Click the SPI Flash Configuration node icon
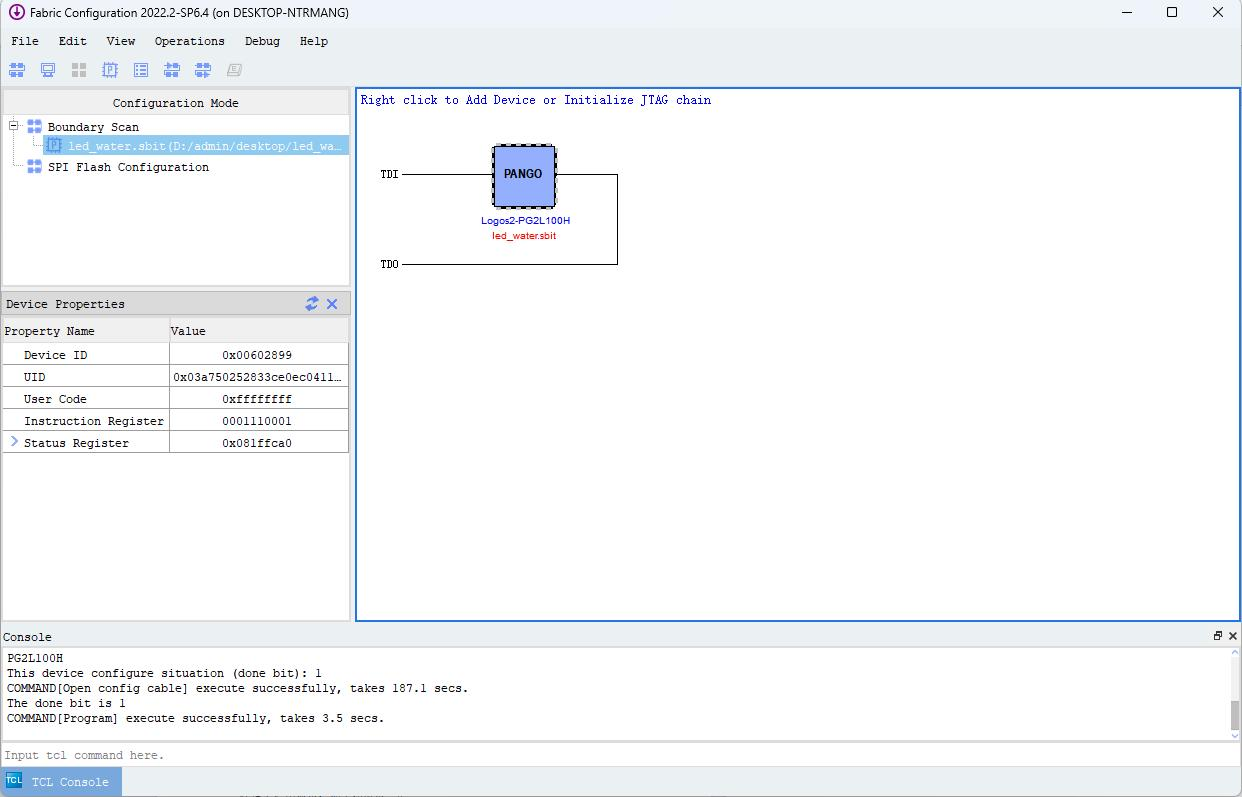This screenshot has height=797, width=1242. click(34, 166)
